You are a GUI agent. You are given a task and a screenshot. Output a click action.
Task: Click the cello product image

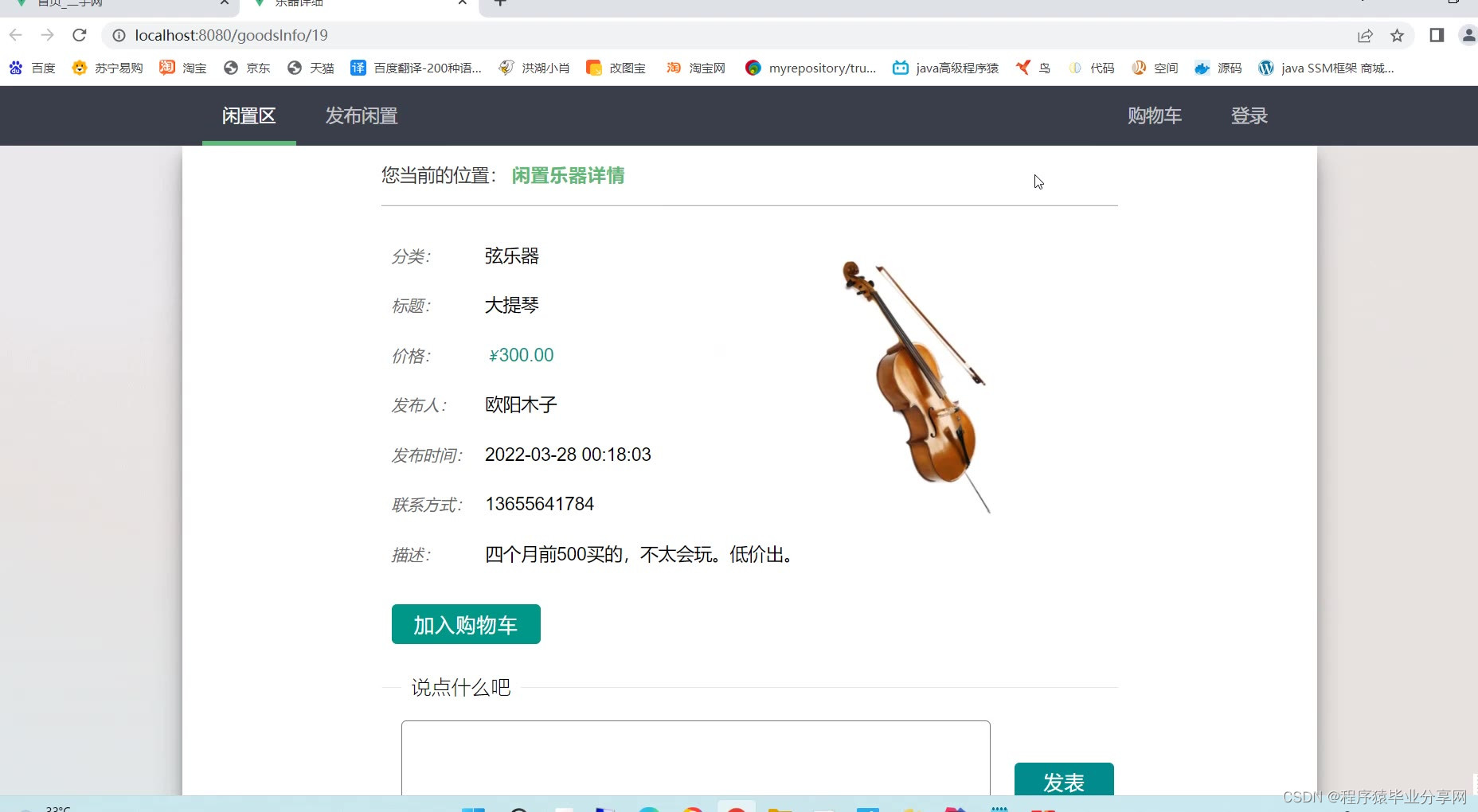point(917,387)
